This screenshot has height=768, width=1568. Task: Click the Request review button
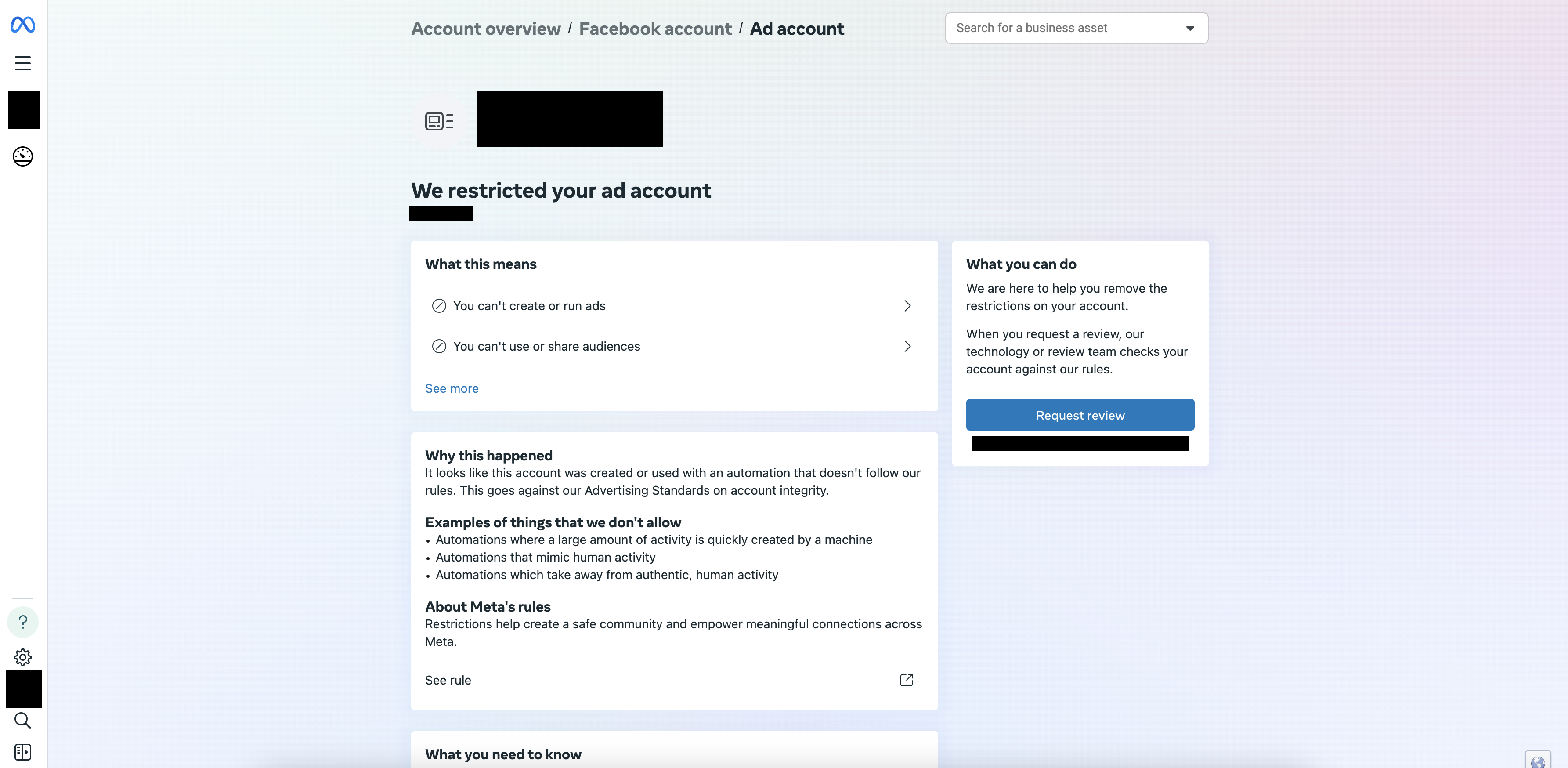coord(1080,415)
